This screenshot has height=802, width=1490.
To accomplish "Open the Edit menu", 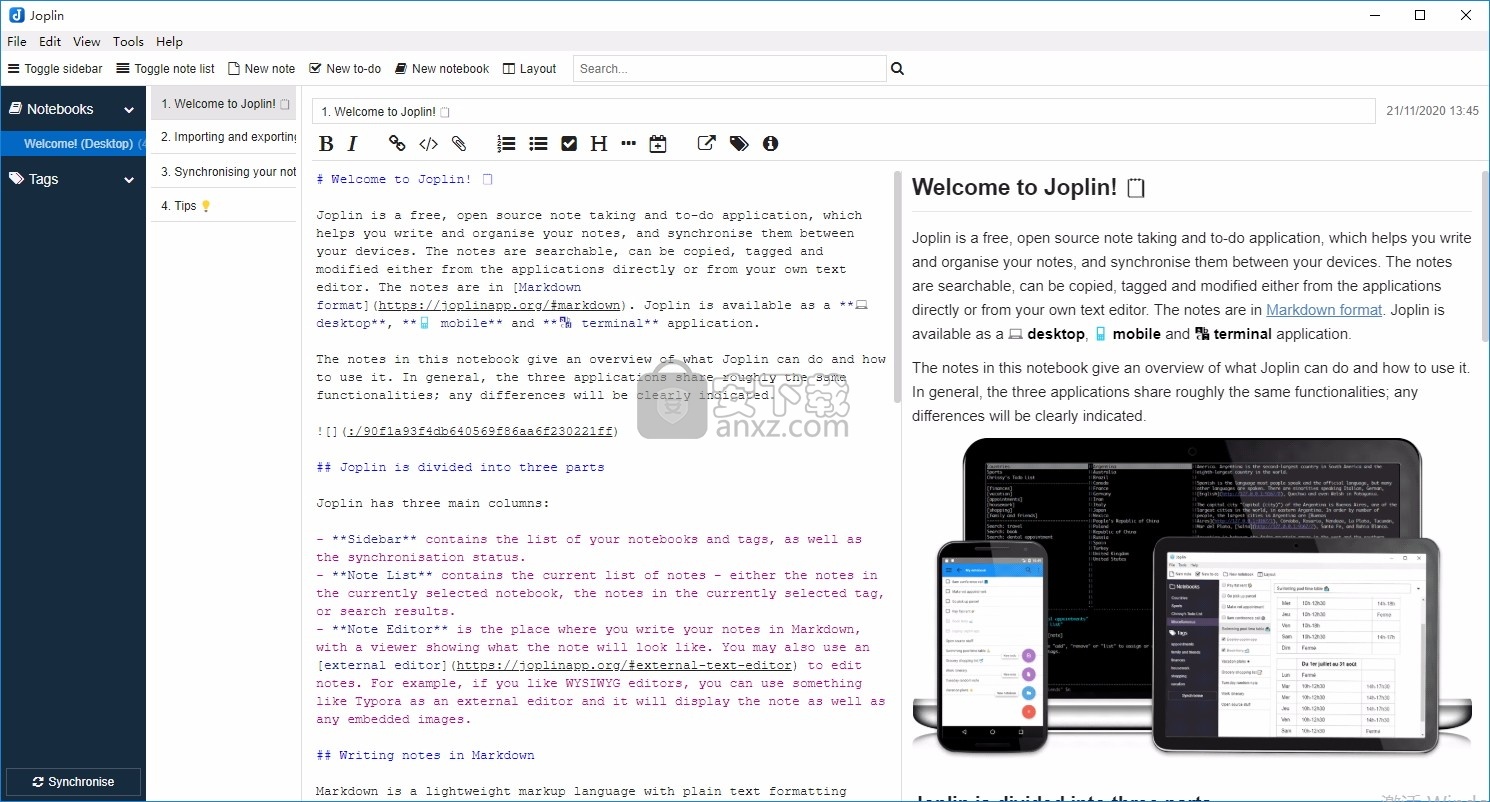I will 50,42.
